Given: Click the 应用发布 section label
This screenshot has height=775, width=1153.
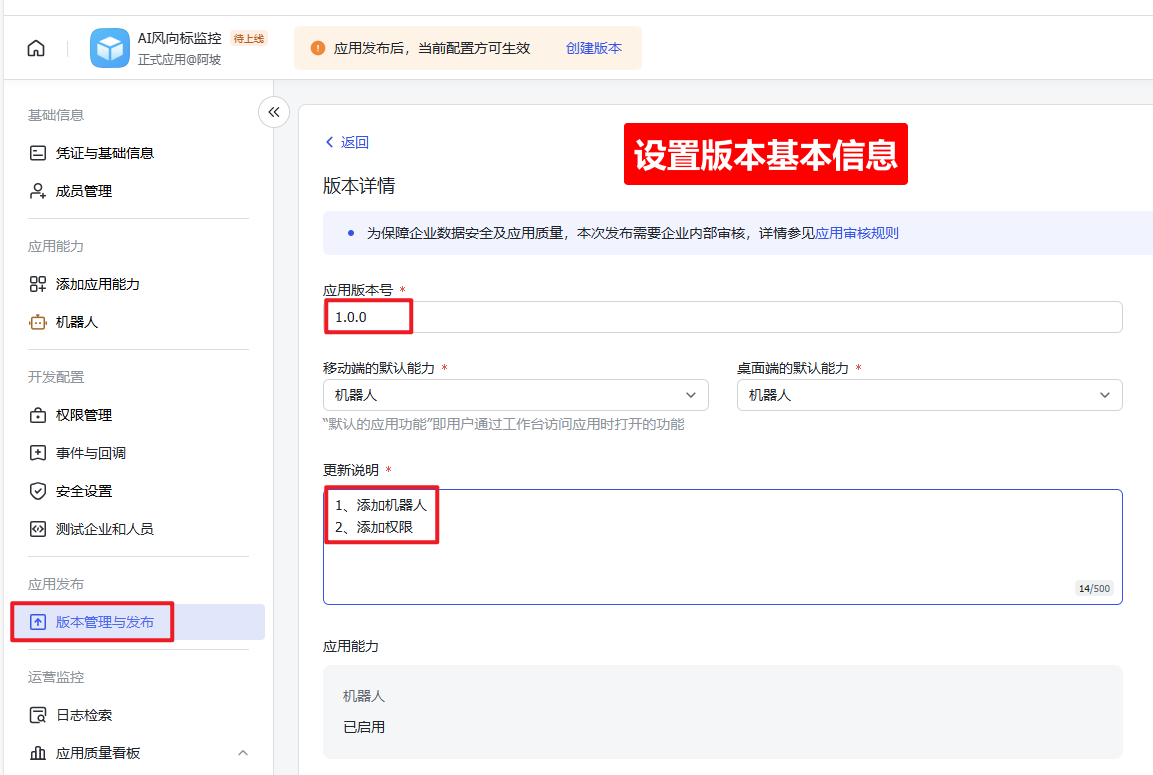Looking at the screenshot, I should [x=56, y=585].
